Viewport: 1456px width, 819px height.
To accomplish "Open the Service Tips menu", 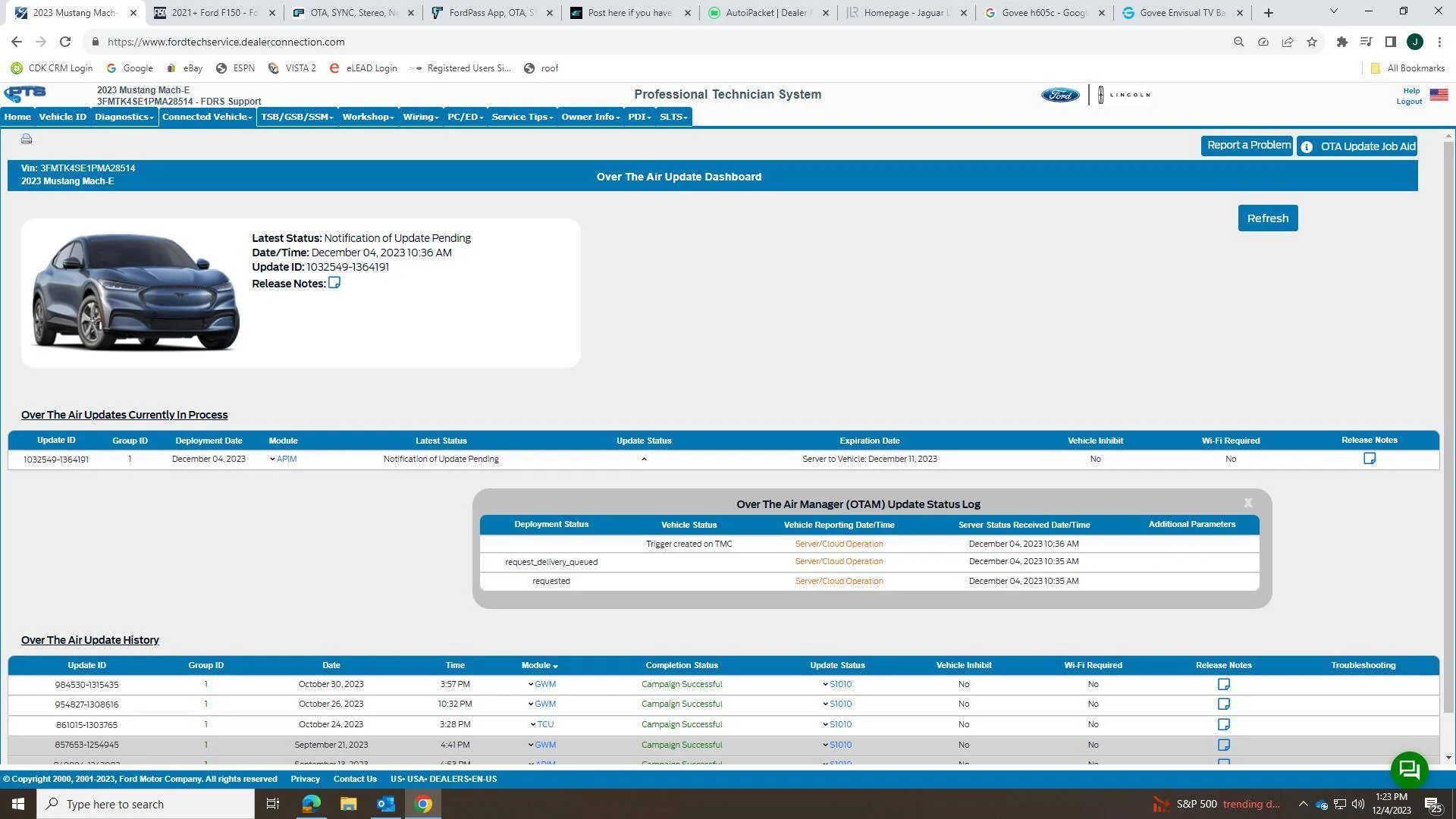I will click(x=522, y=117).
